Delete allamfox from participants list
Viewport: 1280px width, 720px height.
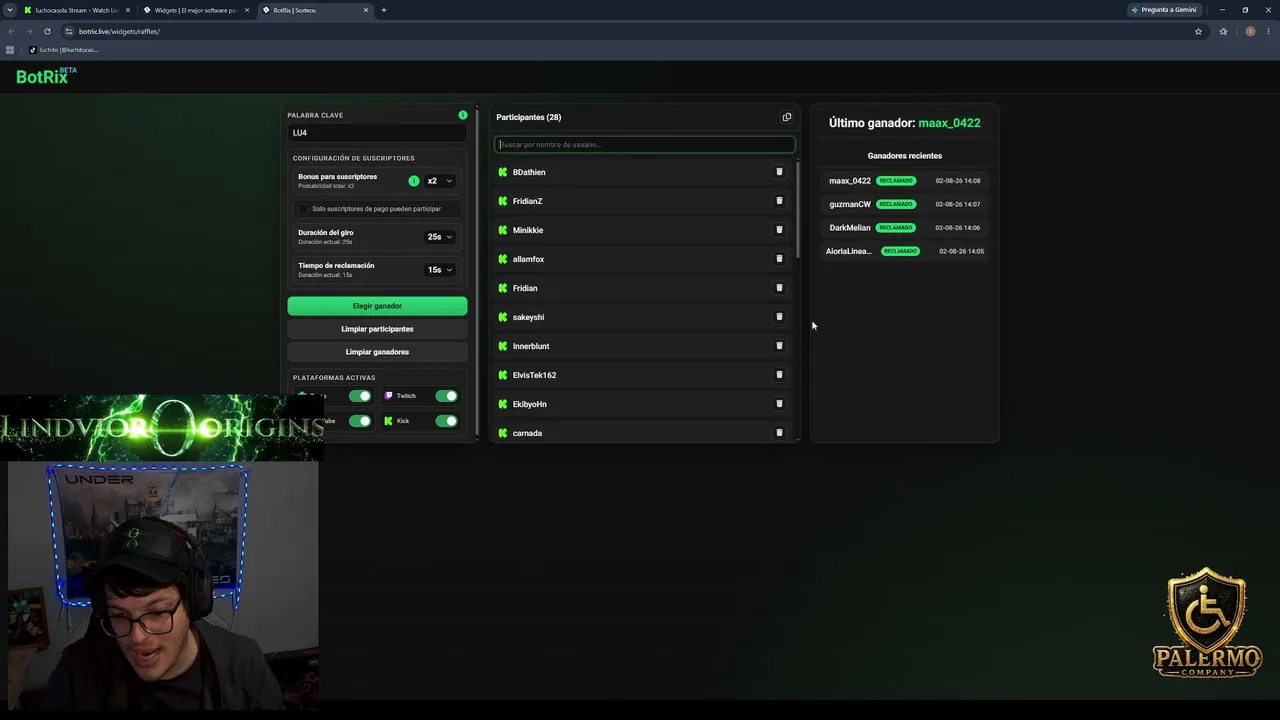779,259
